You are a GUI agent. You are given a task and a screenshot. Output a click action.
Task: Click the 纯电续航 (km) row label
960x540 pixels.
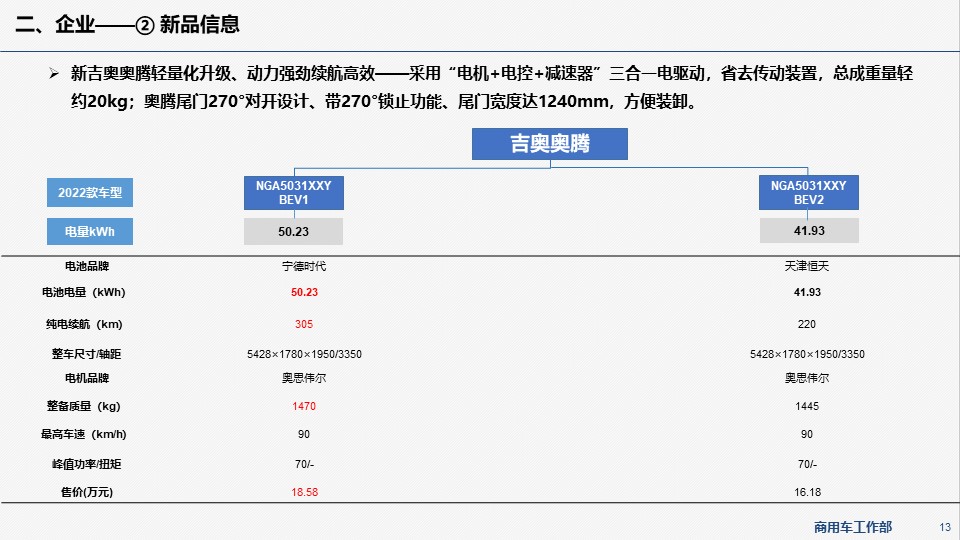coord(84,324)
